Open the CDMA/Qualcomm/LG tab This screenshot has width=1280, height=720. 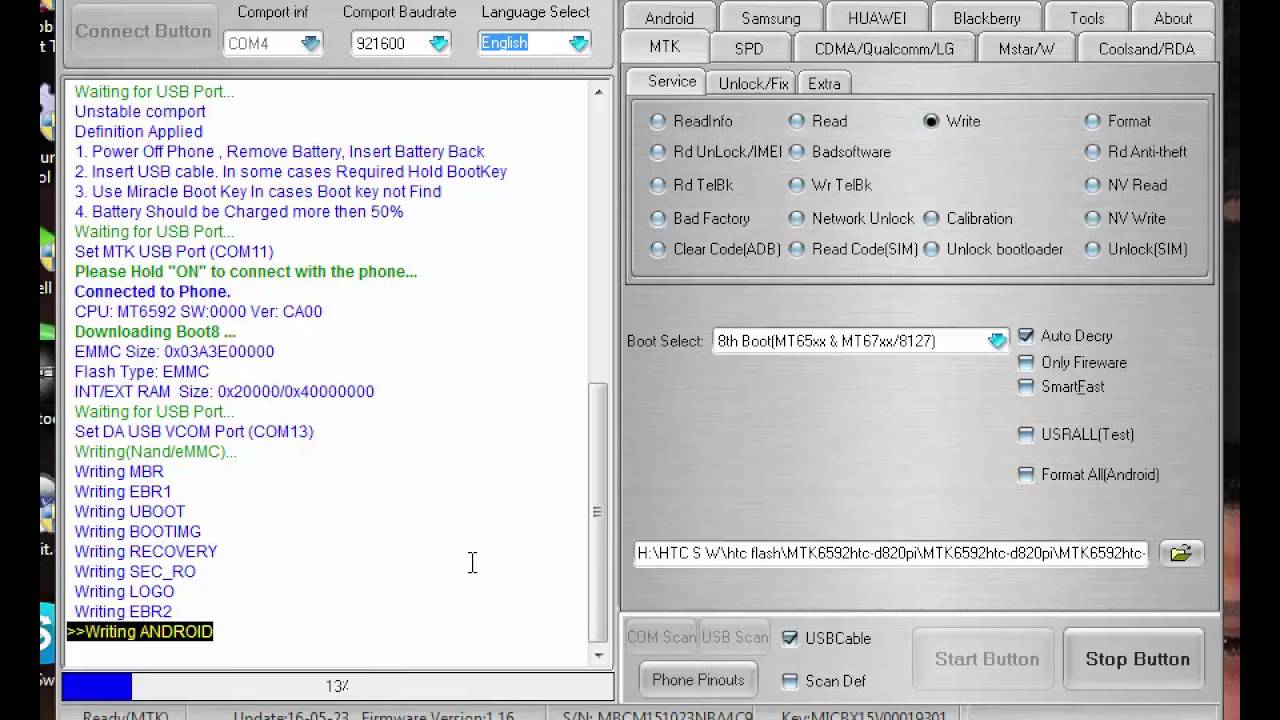point(884,48)
